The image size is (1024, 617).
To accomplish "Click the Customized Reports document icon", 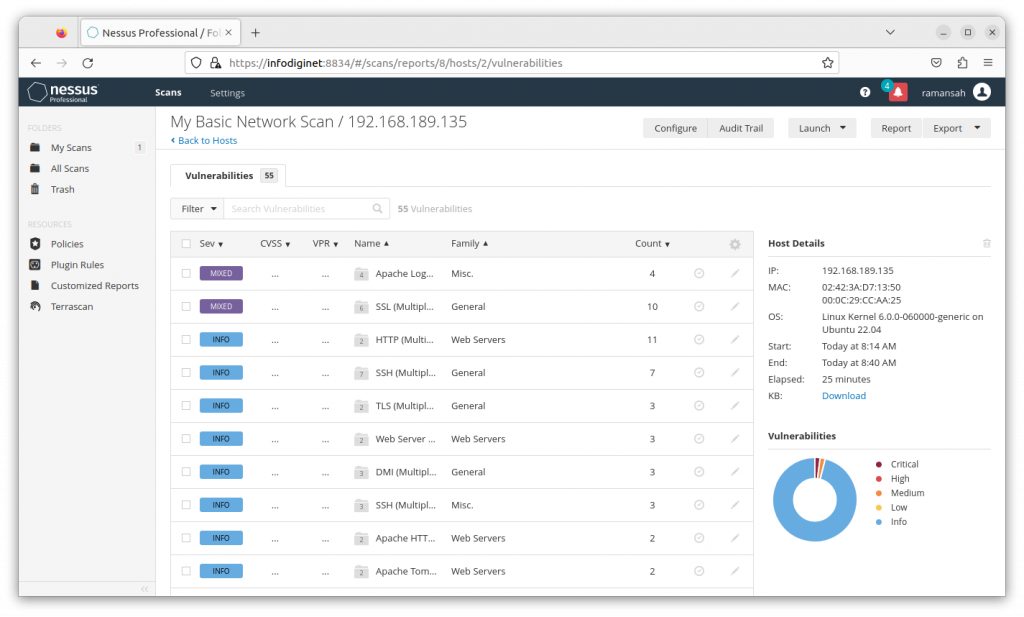I will (x=35, y=285).
